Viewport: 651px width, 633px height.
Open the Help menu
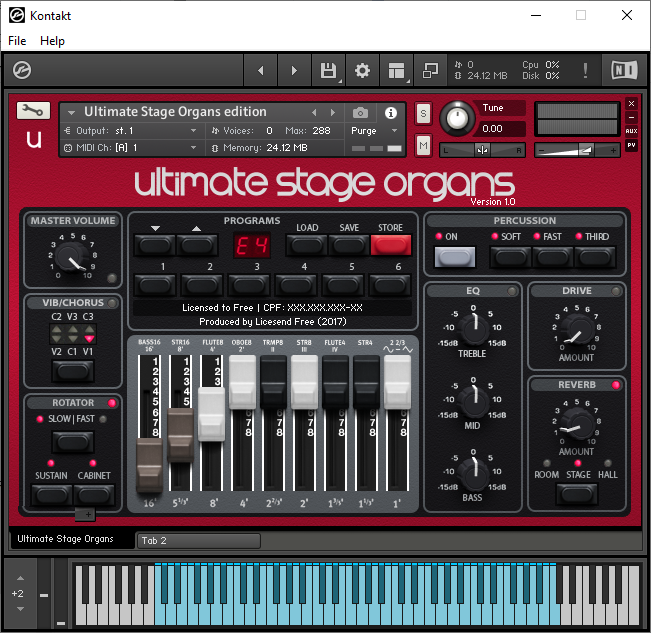[52, 41]
